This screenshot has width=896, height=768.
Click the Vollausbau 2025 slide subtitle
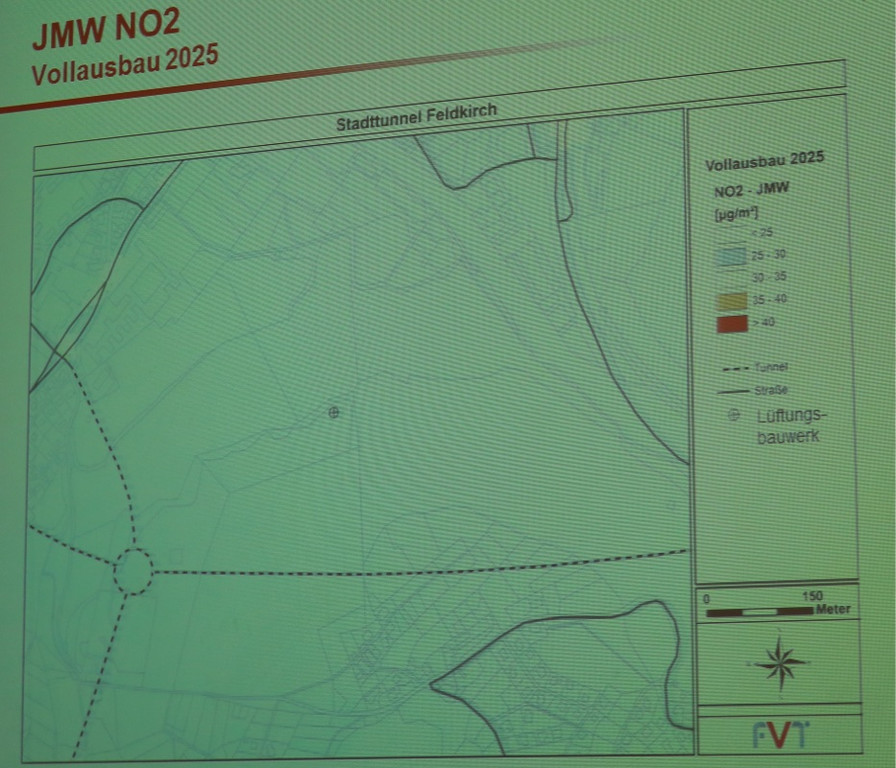tap(124, 67)
